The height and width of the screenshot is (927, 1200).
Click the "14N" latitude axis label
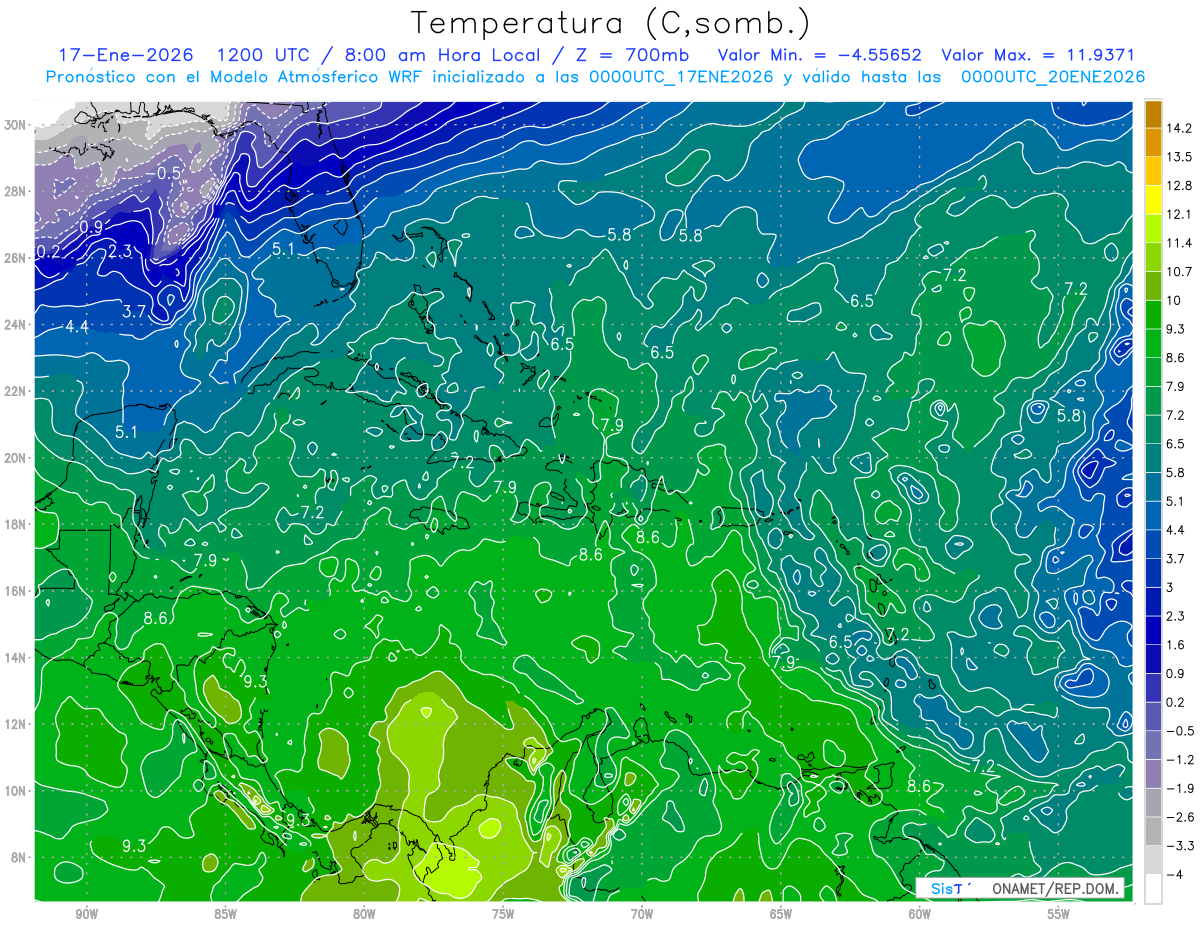14,658
